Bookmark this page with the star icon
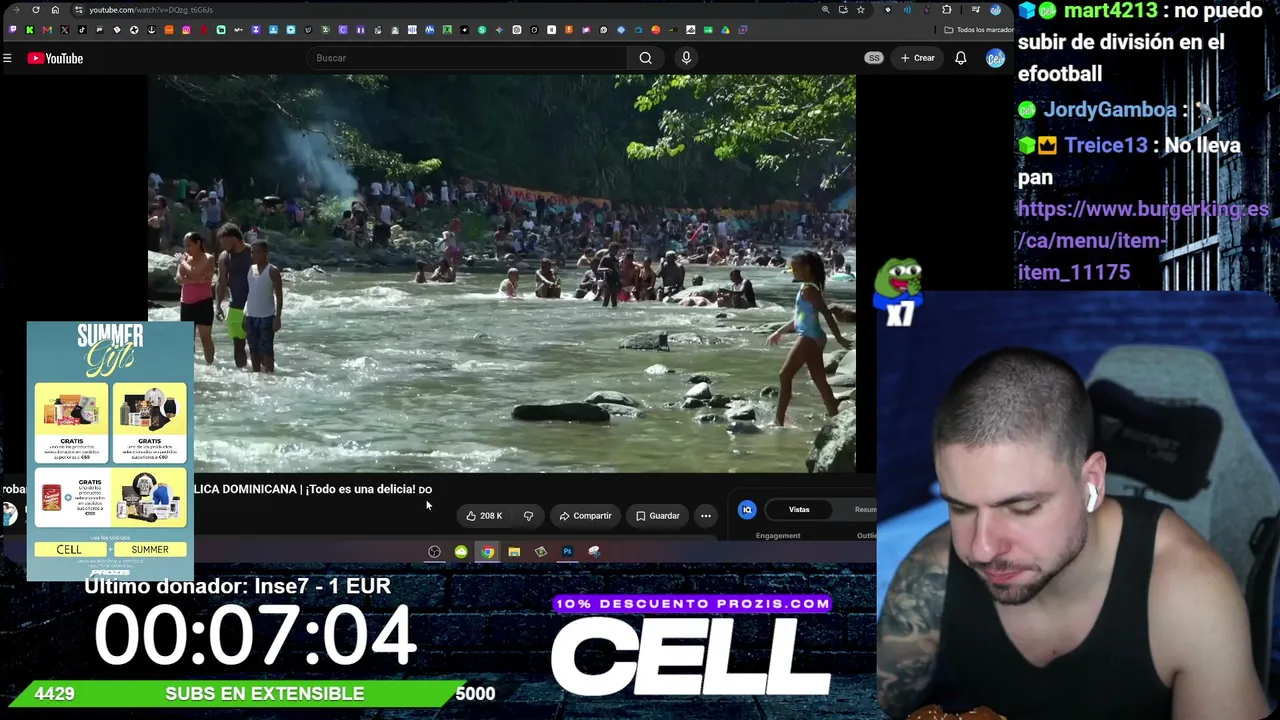Screen dimensions: 1280x720 (x=860, y=10)
